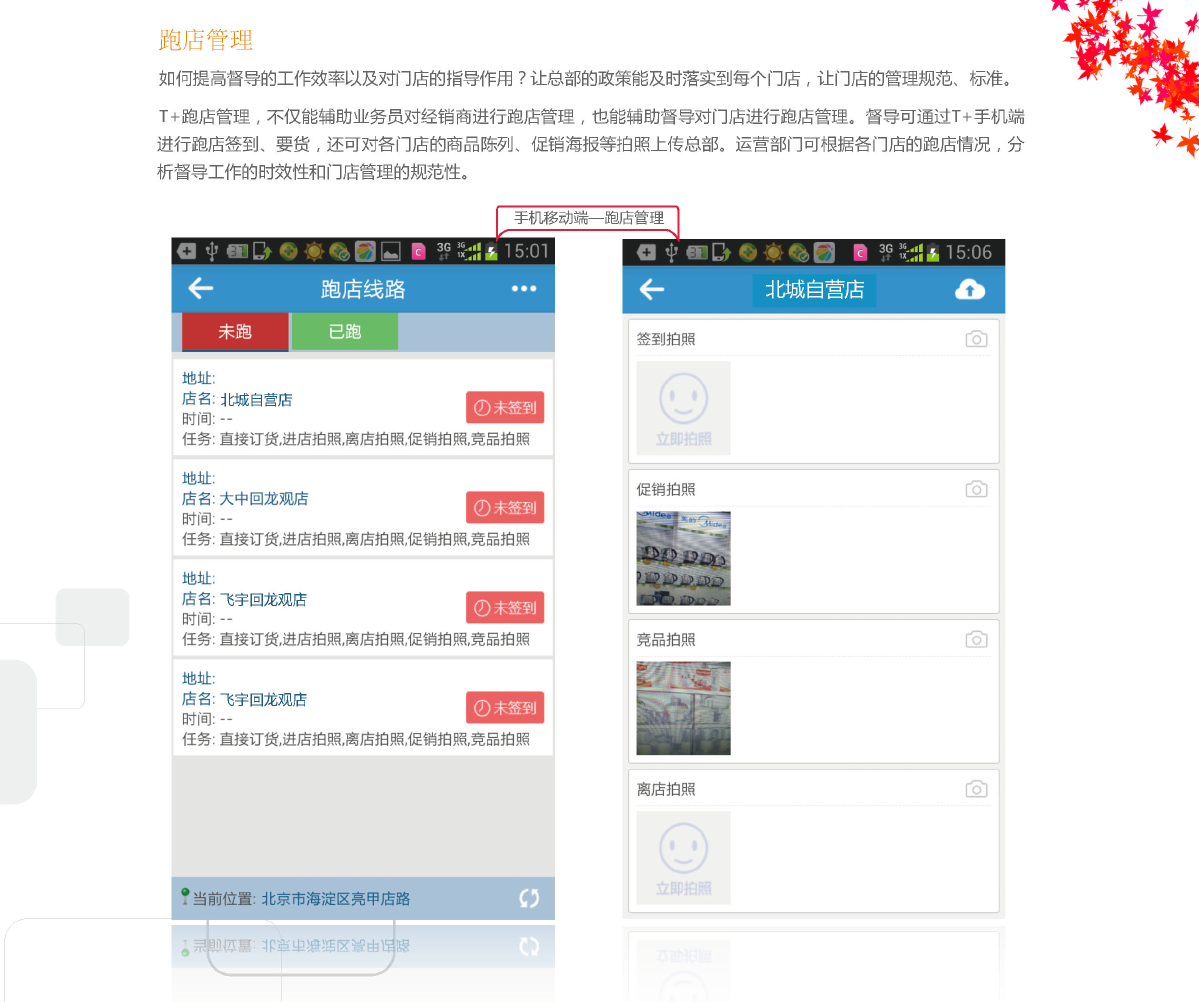Tap back arrow in 跑店线路 header
This screenshot has height=1002, width=1199.
pyautogui.click(x=201, y=289)
